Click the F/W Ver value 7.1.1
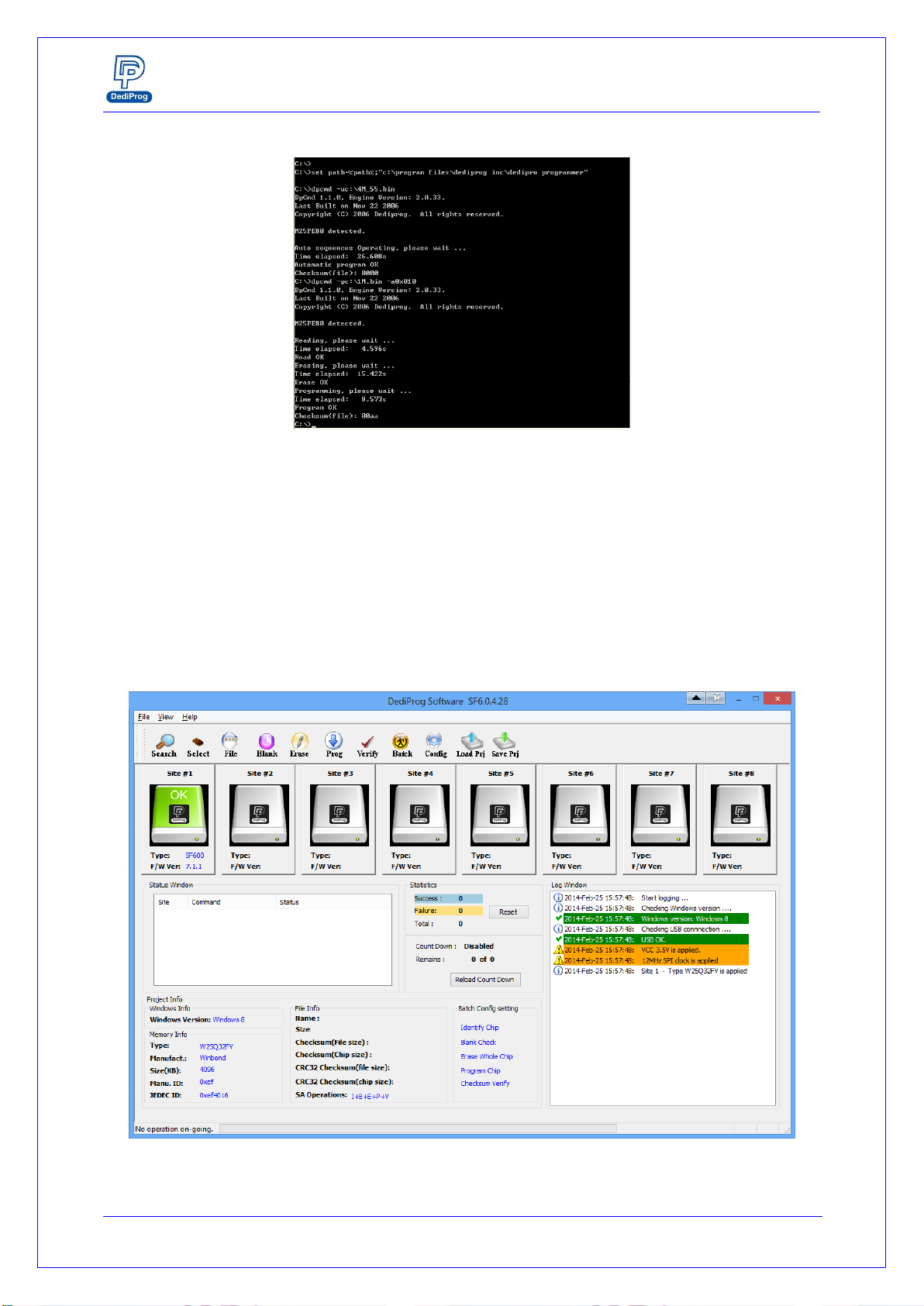This screenshot has width=924, height=1306. pos(194,867)
